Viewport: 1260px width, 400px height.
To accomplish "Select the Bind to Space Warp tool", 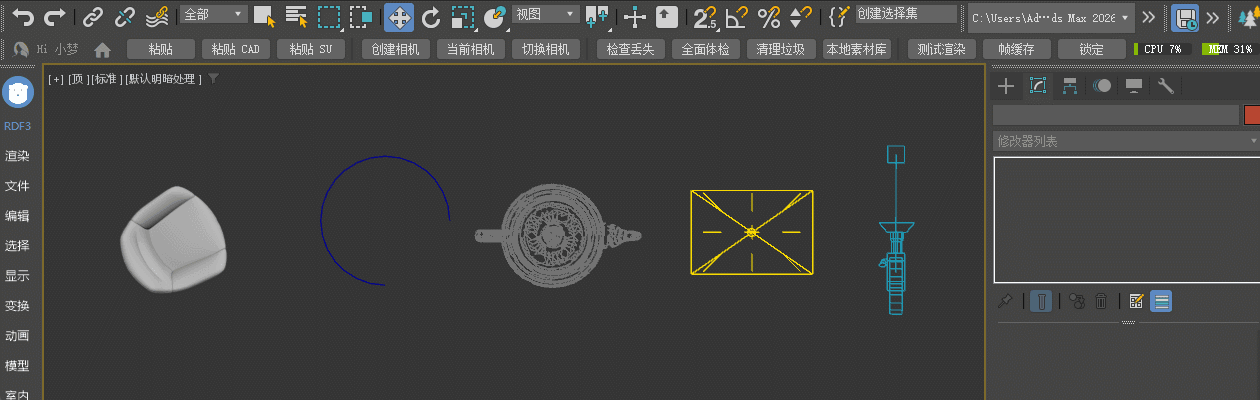I will tap(156, 17).
